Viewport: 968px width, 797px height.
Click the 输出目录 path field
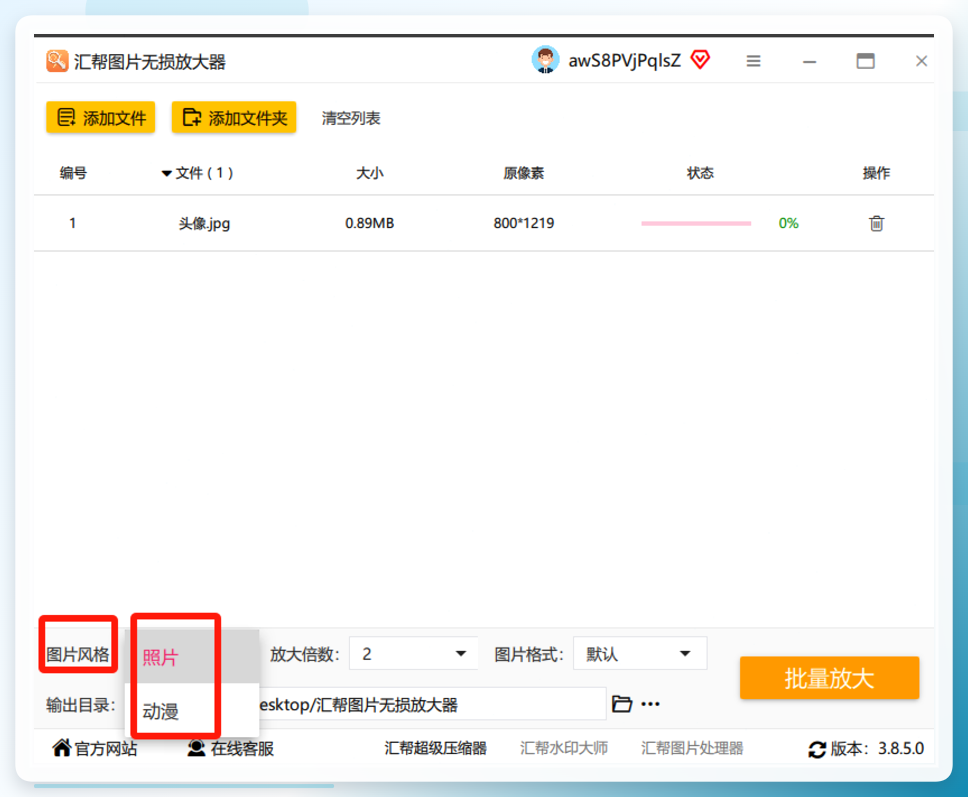[x=432, y=704]
